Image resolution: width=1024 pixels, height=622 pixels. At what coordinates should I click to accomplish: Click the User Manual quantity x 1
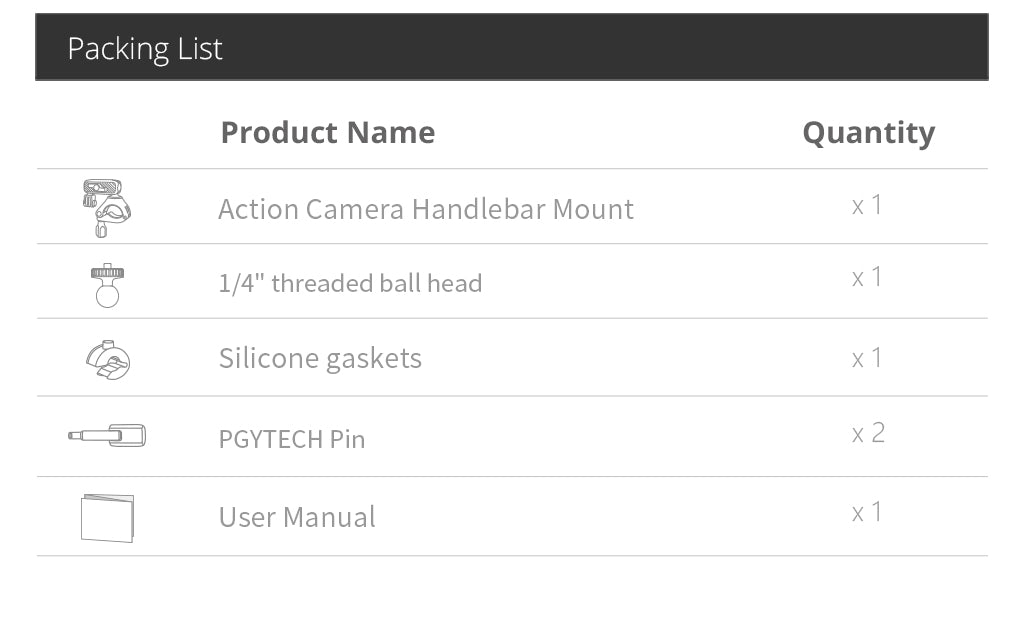point(867,512)
